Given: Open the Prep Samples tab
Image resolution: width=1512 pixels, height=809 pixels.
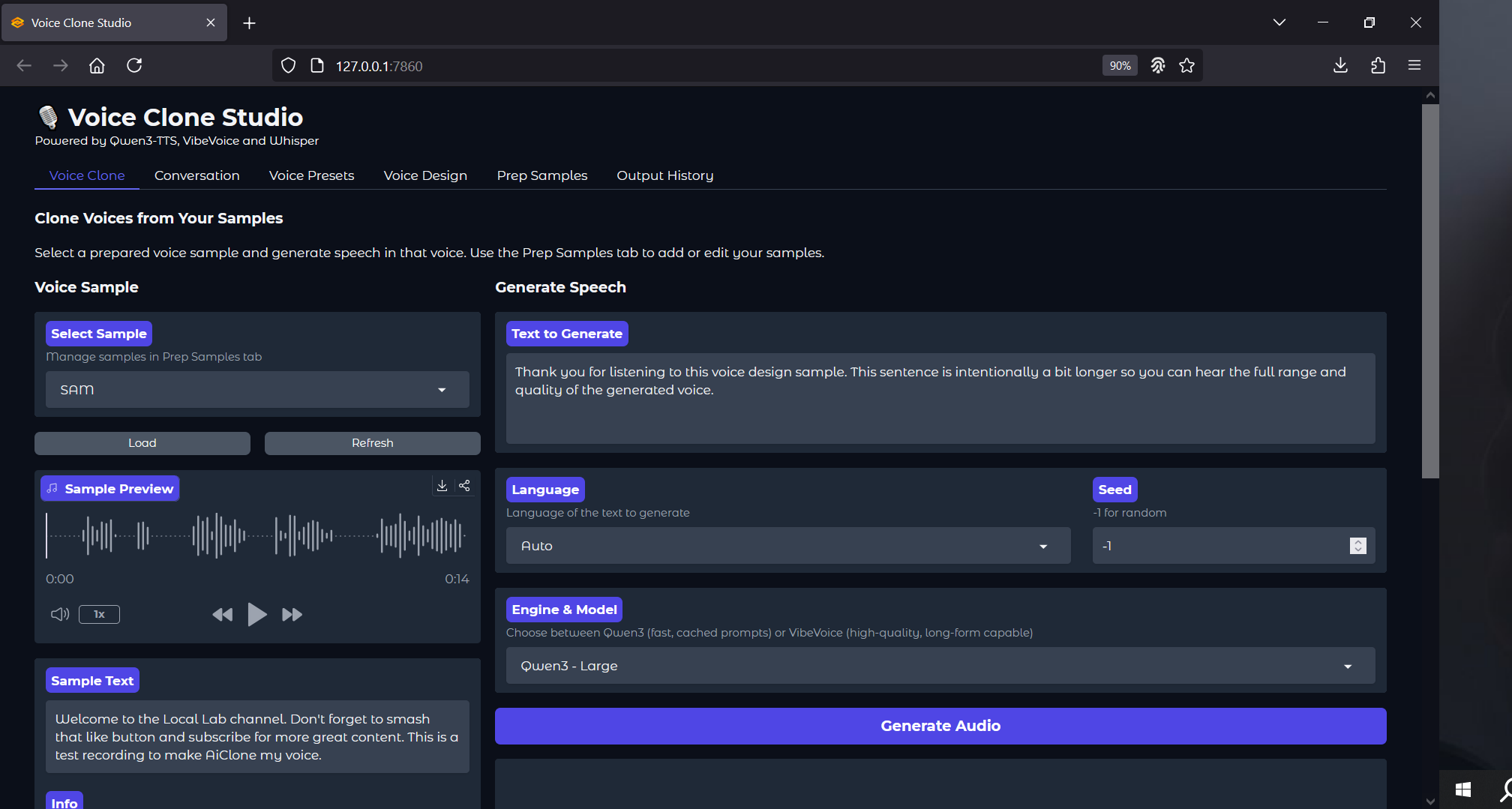Looking at the screenshot, I should coord(542,175).
